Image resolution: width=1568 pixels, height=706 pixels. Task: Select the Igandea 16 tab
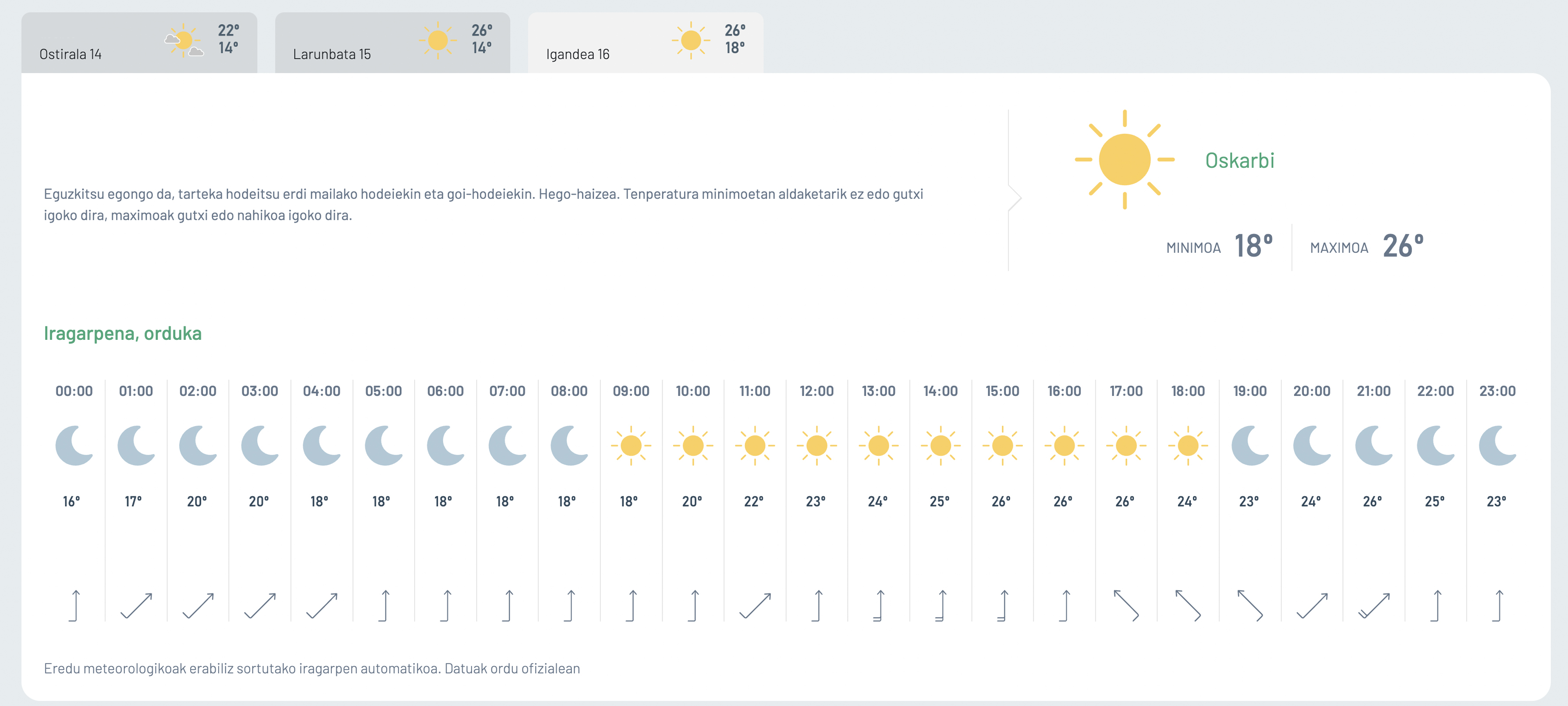coord(645,42)
